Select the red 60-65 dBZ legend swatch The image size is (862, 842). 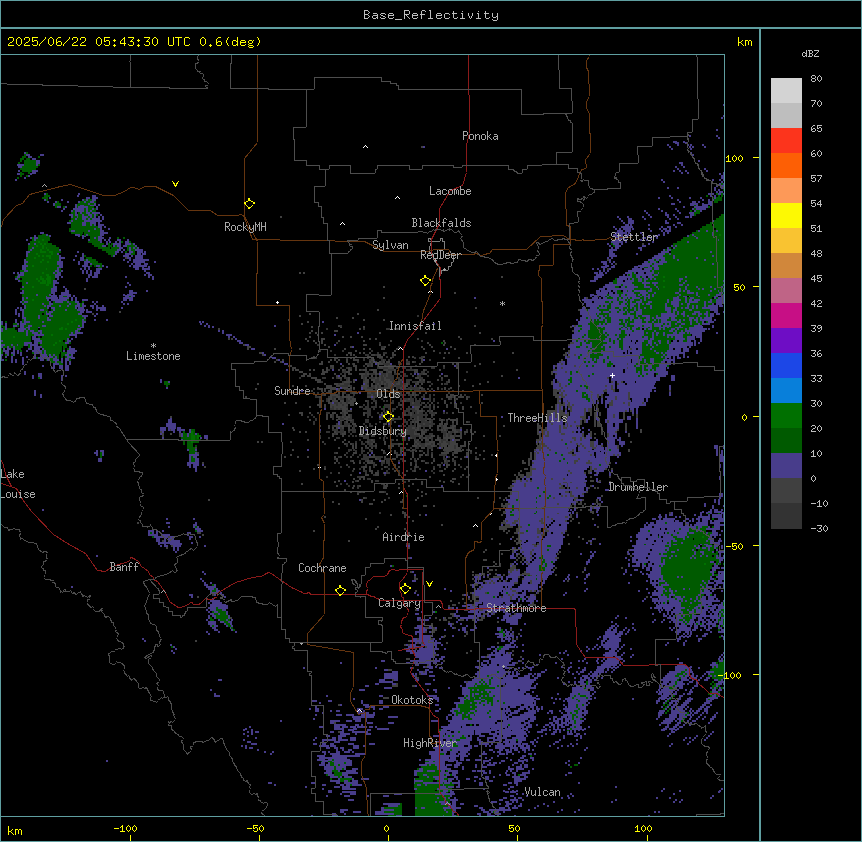786,140
